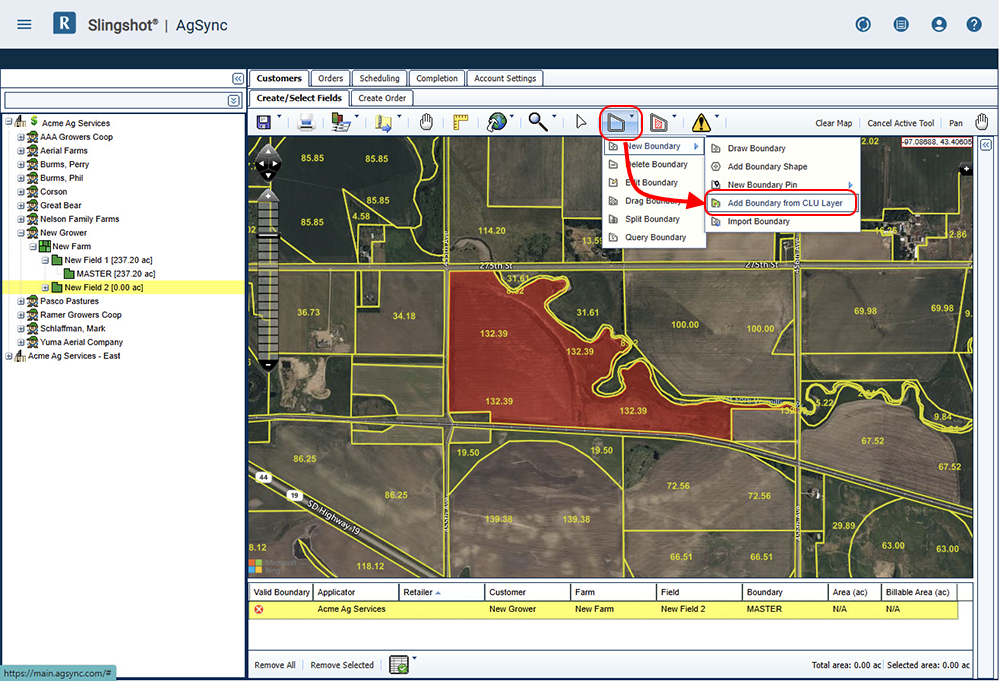
Task: Switch to the Completion tab
Action: point(437,78)
